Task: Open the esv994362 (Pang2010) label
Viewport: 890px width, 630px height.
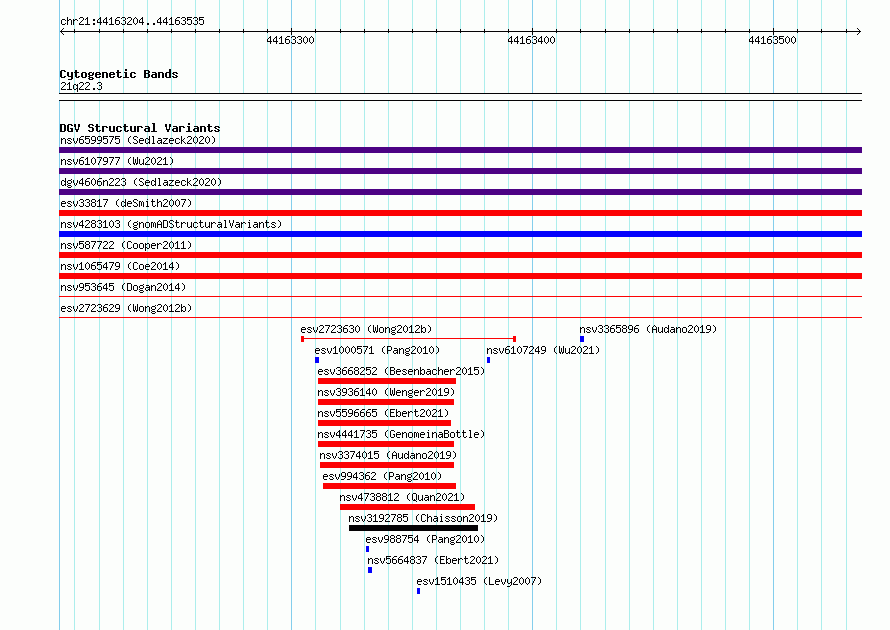Action: (382, 476)
